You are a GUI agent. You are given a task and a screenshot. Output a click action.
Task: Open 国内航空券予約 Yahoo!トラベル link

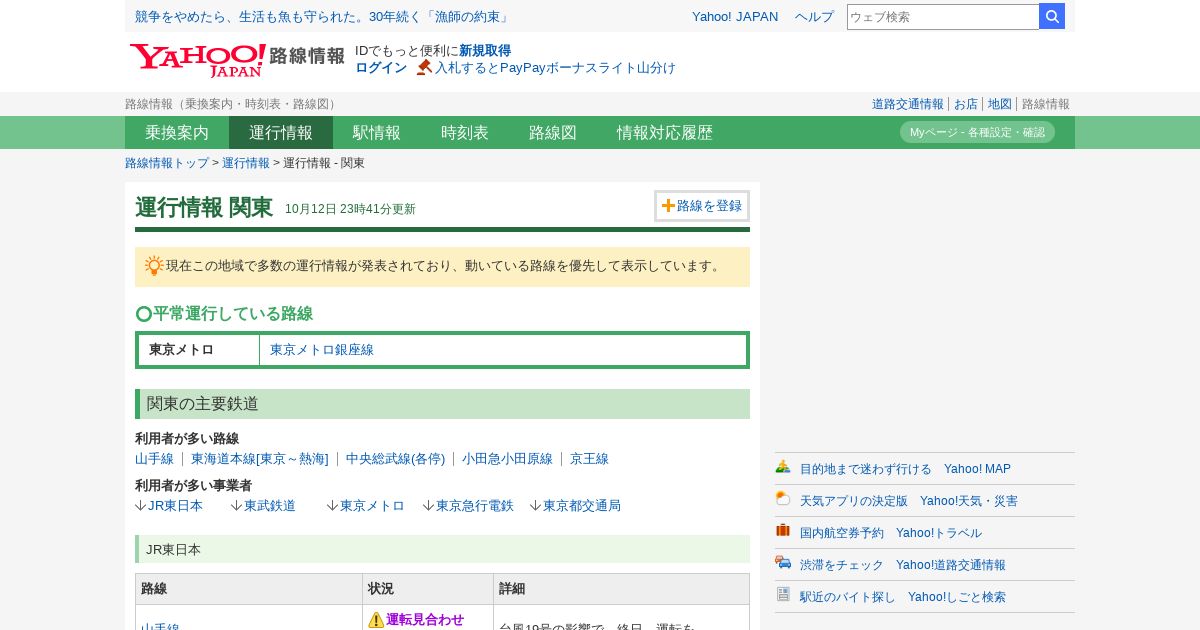tap(891, 533)
